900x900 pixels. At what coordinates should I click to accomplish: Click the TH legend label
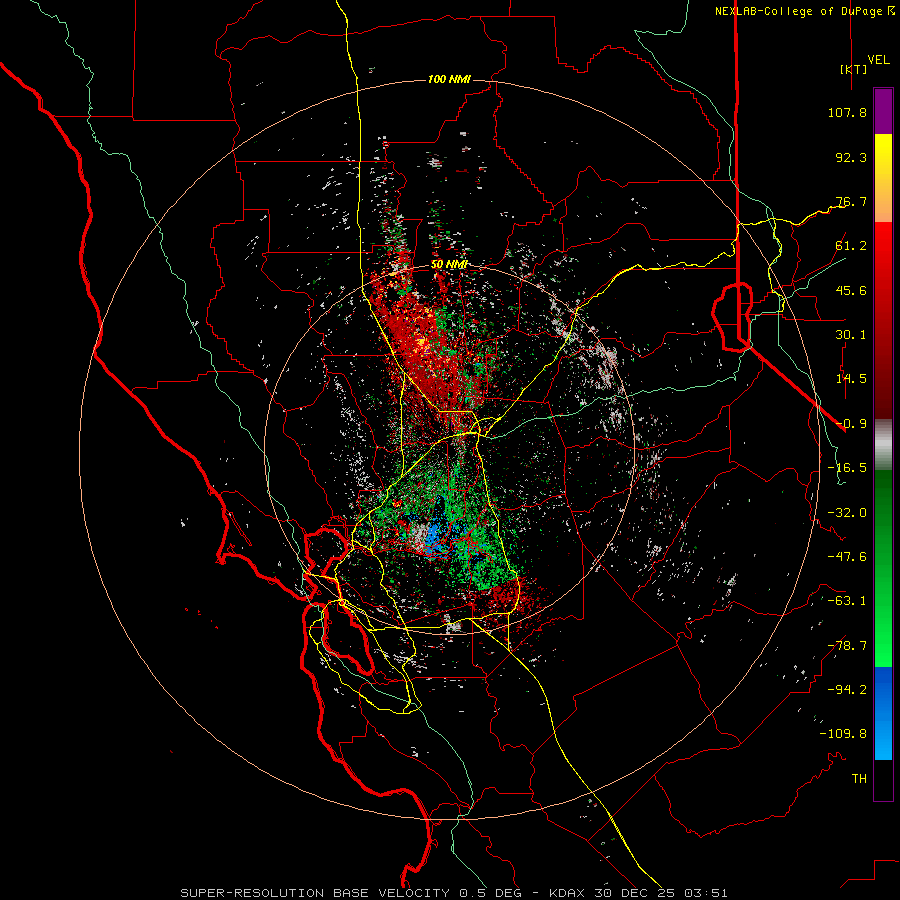point(859,779)
